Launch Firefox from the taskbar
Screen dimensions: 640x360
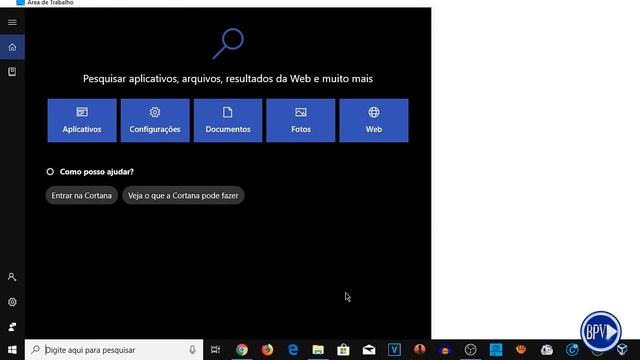tap(267, 350)
